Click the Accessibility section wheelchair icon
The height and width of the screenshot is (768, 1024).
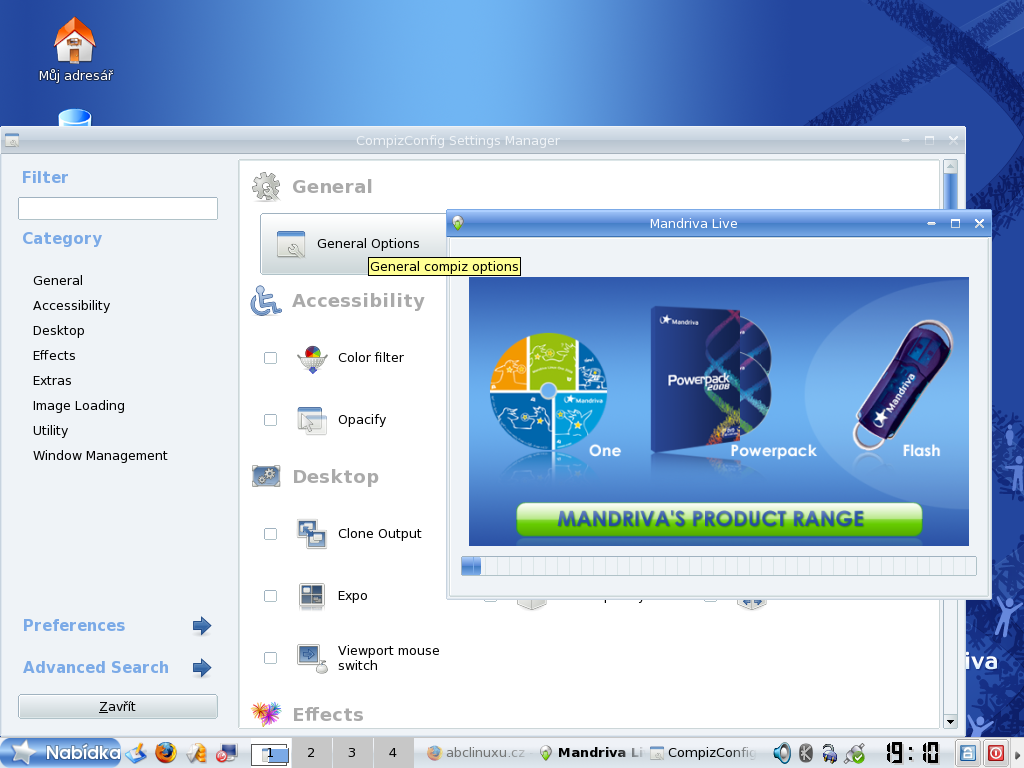tap(266, 301)
